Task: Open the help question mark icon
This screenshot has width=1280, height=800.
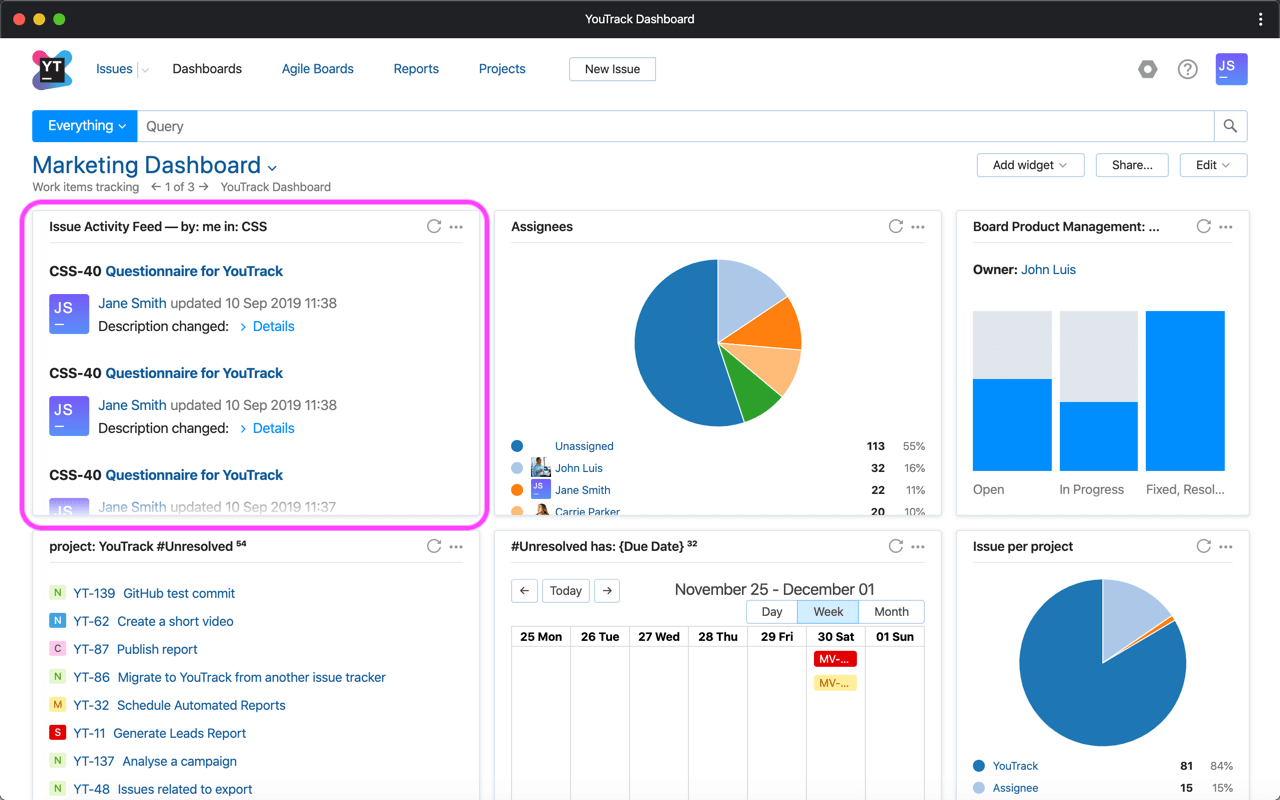Action: pos(1187,69)
